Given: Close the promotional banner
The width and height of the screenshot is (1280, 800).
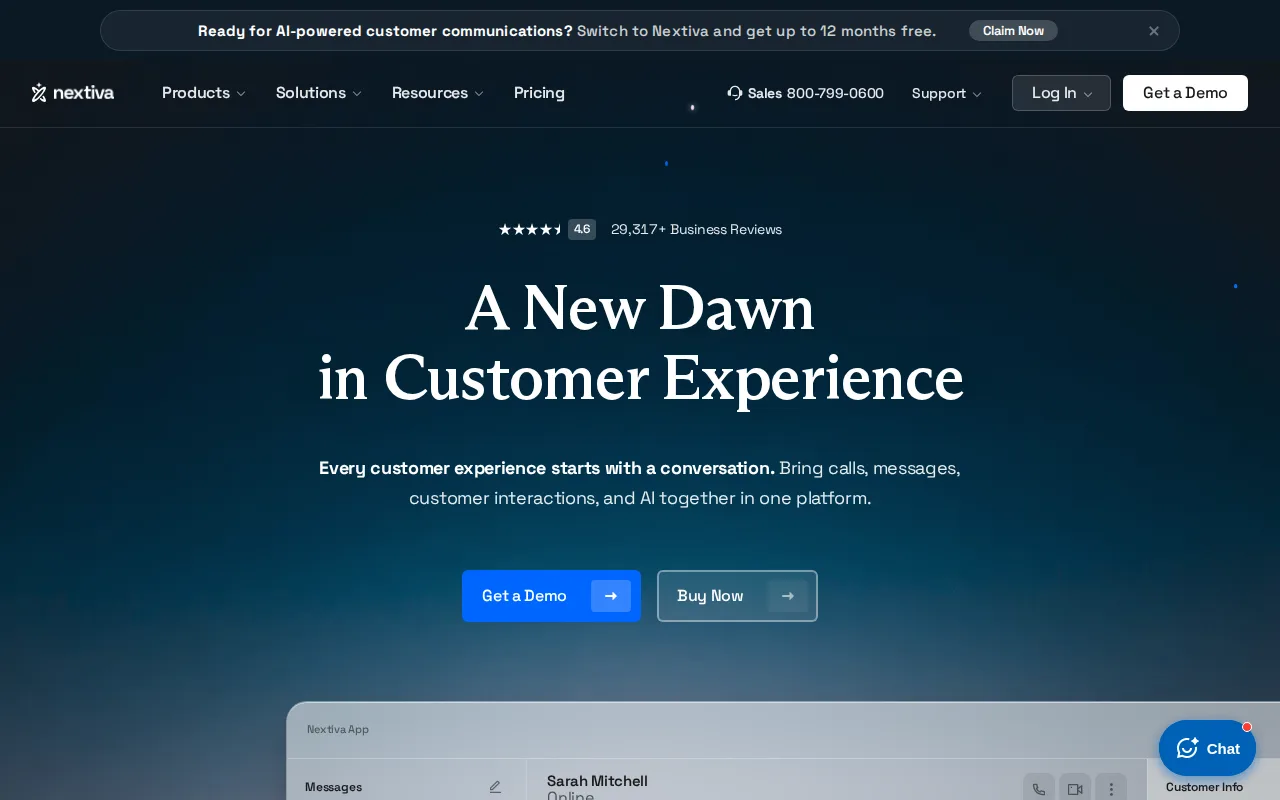Looking at the screenshot, I should pyautogui.click(x=1154, y=31).
